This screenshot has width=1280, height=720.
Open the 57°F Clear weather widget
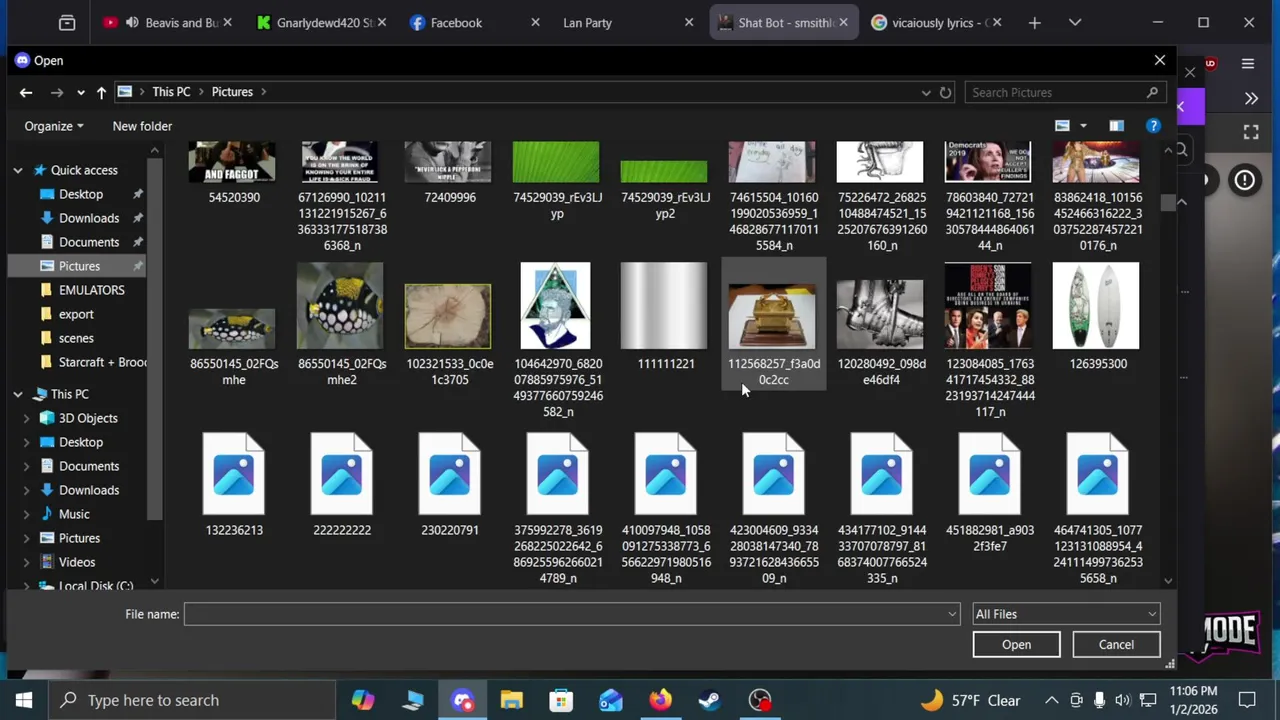coord(971,700)
